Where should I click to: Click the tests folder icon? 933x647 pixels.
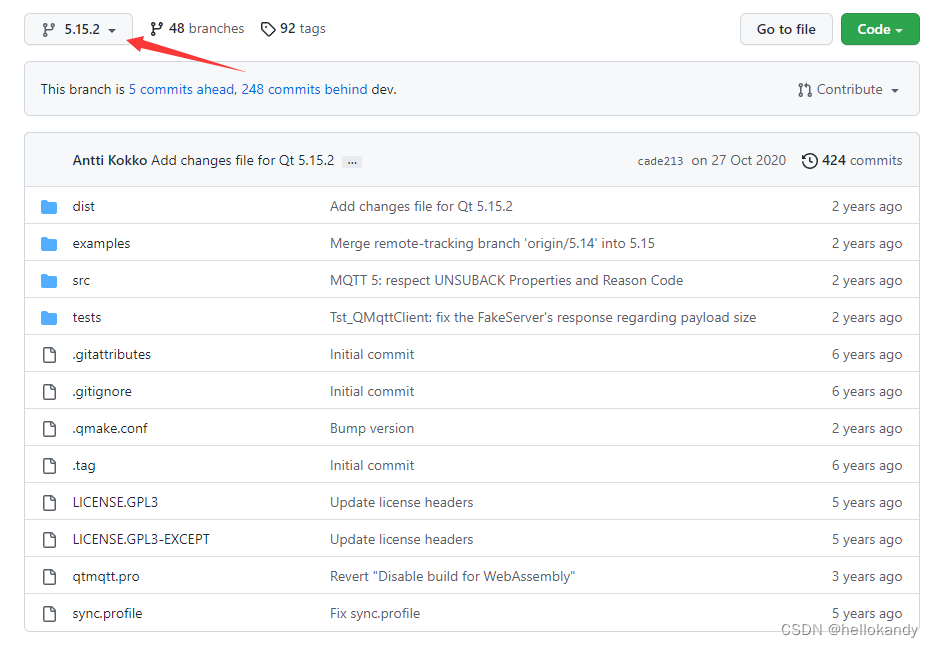[50, 317]
